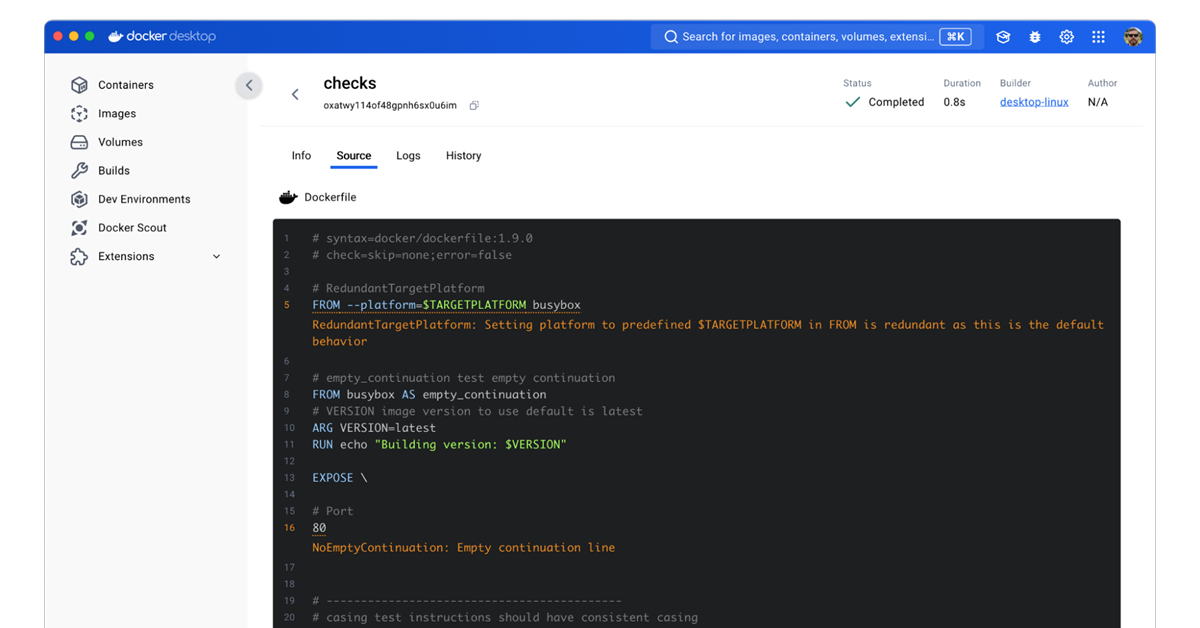Copy the build ID oxatwy114of48gpnh6sx0u6im
The width and height of the screenshot is (1200, 628).
(x=474, y=104)
